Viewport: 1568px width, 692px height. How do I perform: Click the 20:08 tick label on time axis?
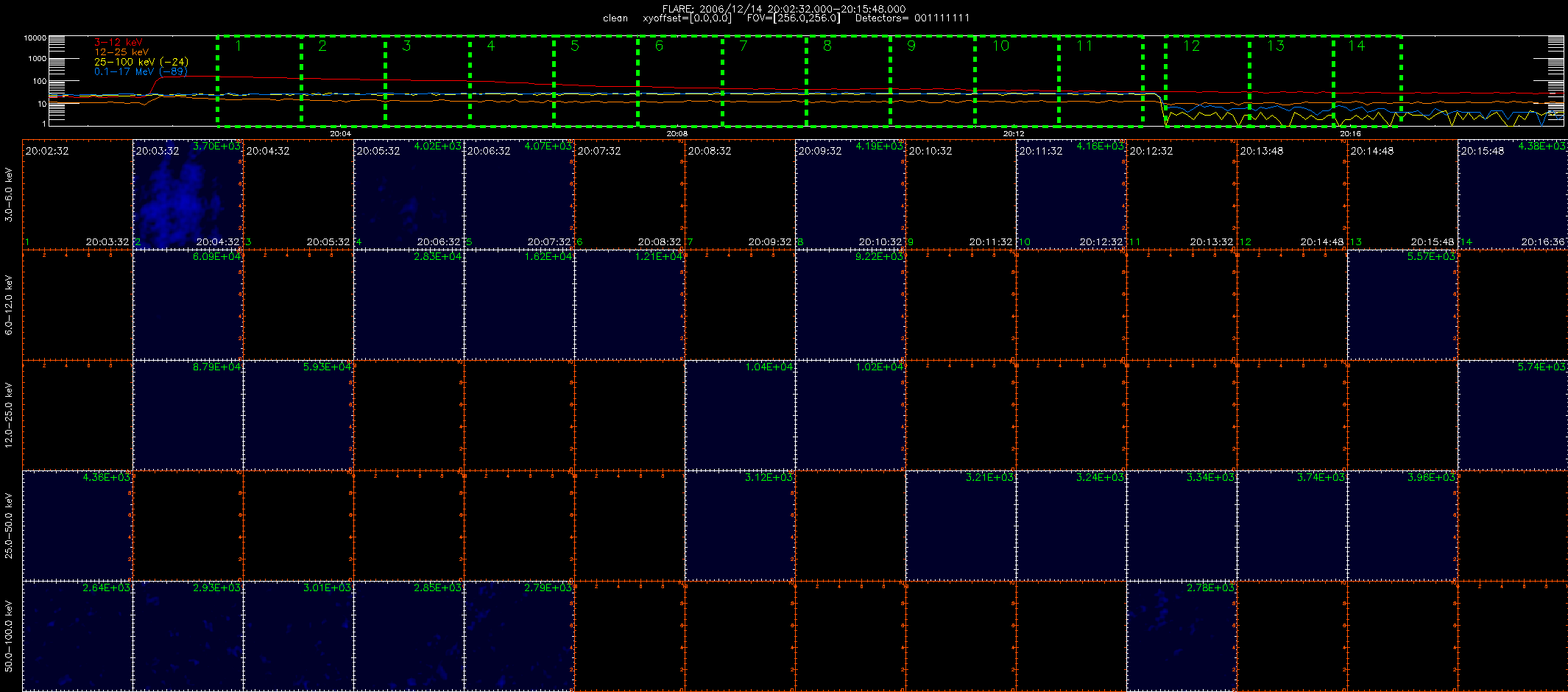tap(677, 134)
